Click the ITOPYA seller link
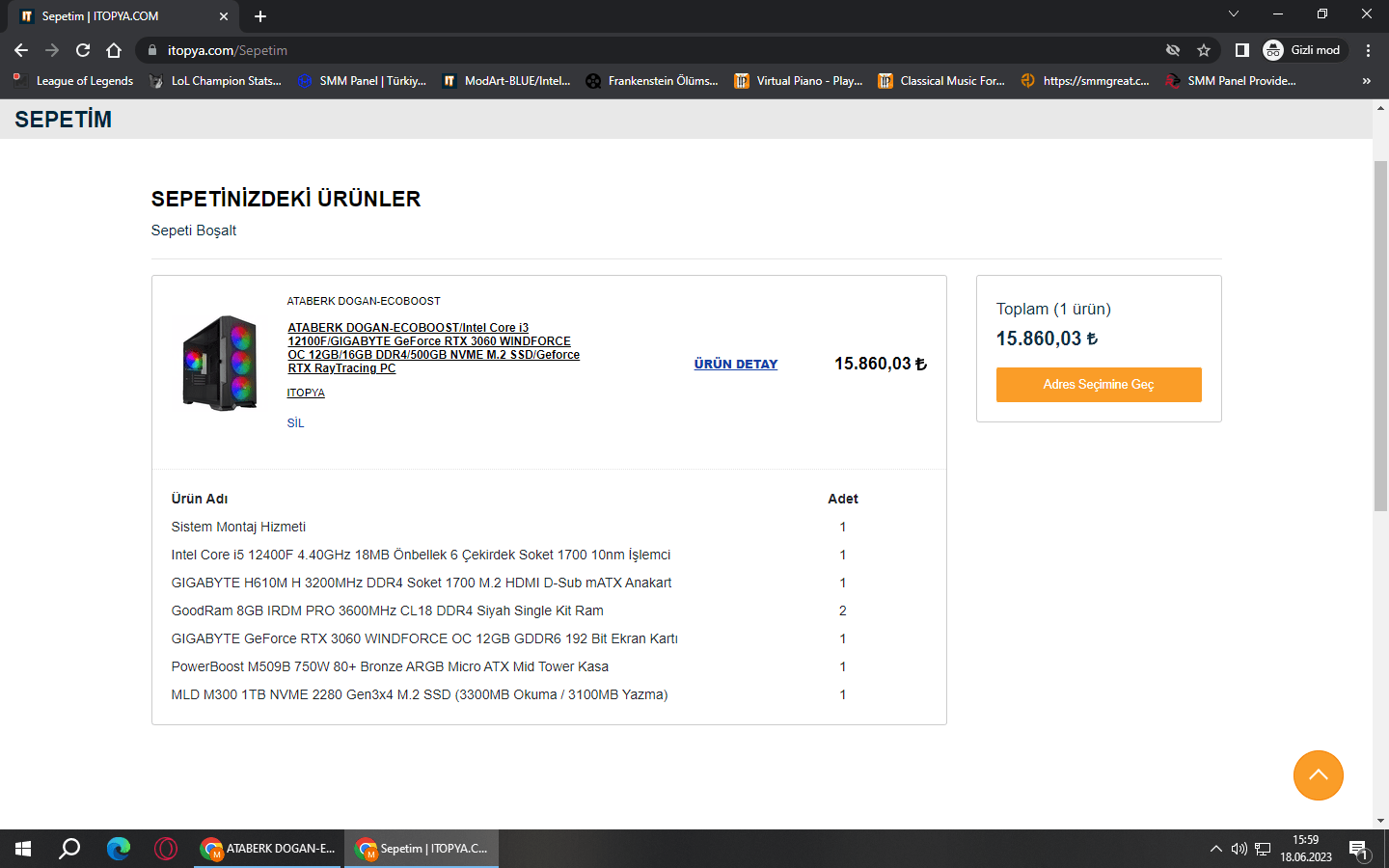Screen dimensions: 1389x868 point(306,393)
